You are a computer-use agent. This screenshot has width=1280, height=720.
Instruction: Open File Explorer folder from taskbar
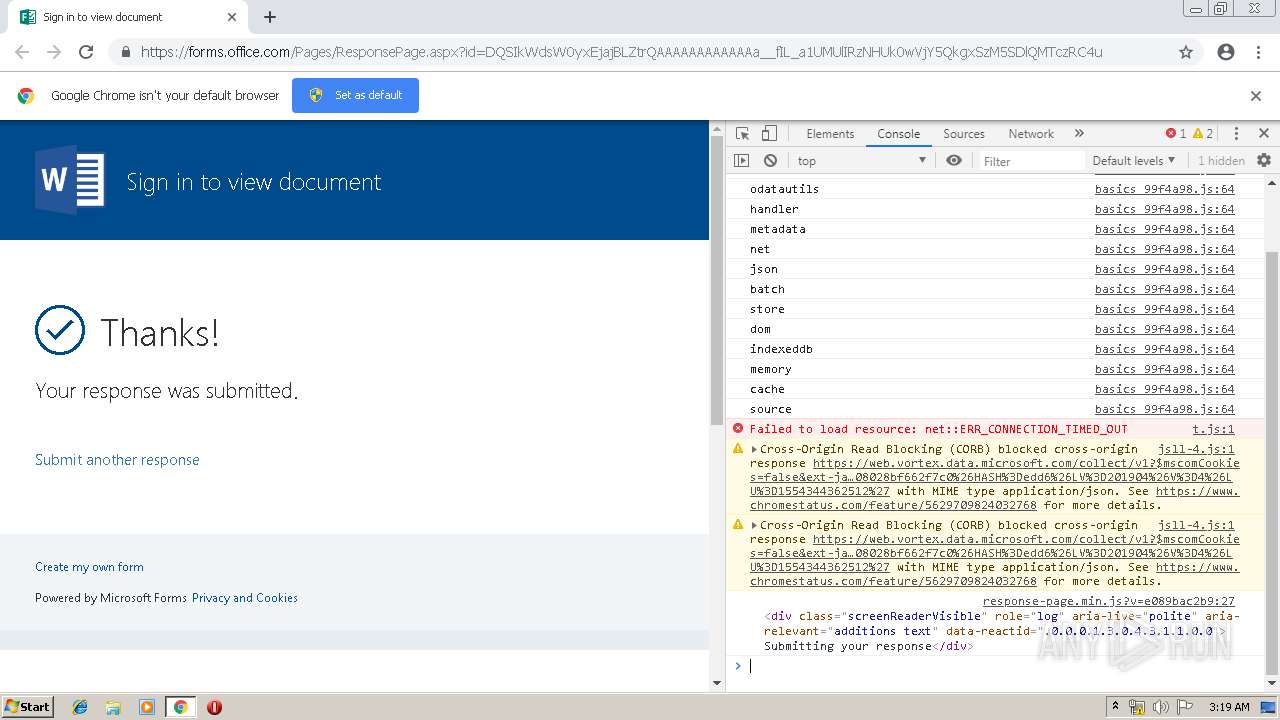[113, 707]
